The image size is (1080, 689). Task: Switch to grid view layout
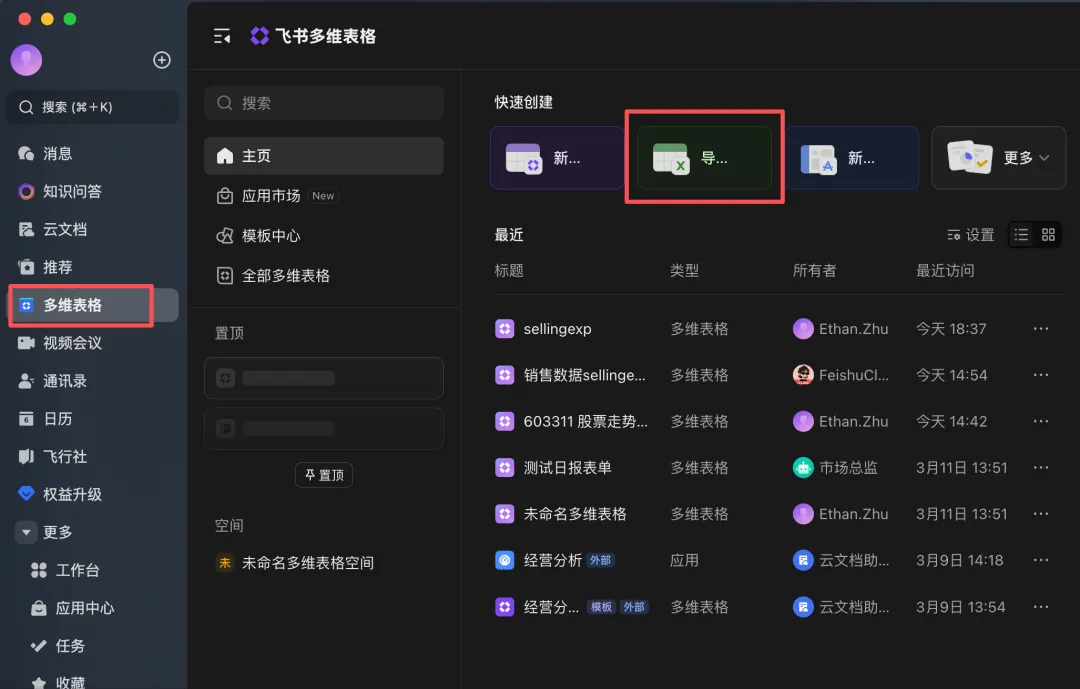[1048, 235]
